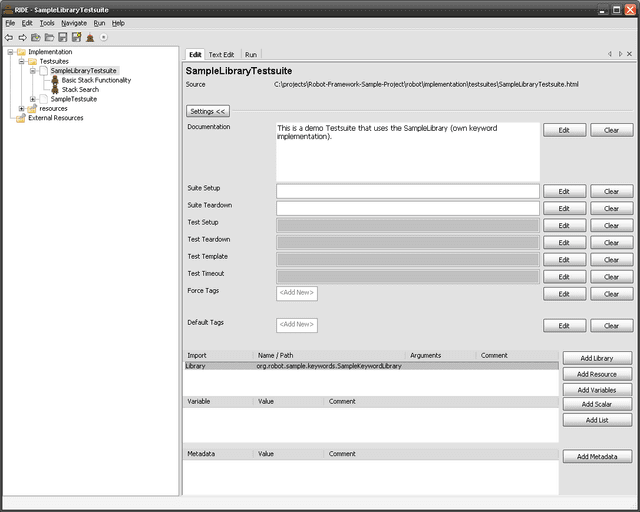Click the Open Test Suite toolbar icon
Screen dimensions: 640x512
coord(35,37)
